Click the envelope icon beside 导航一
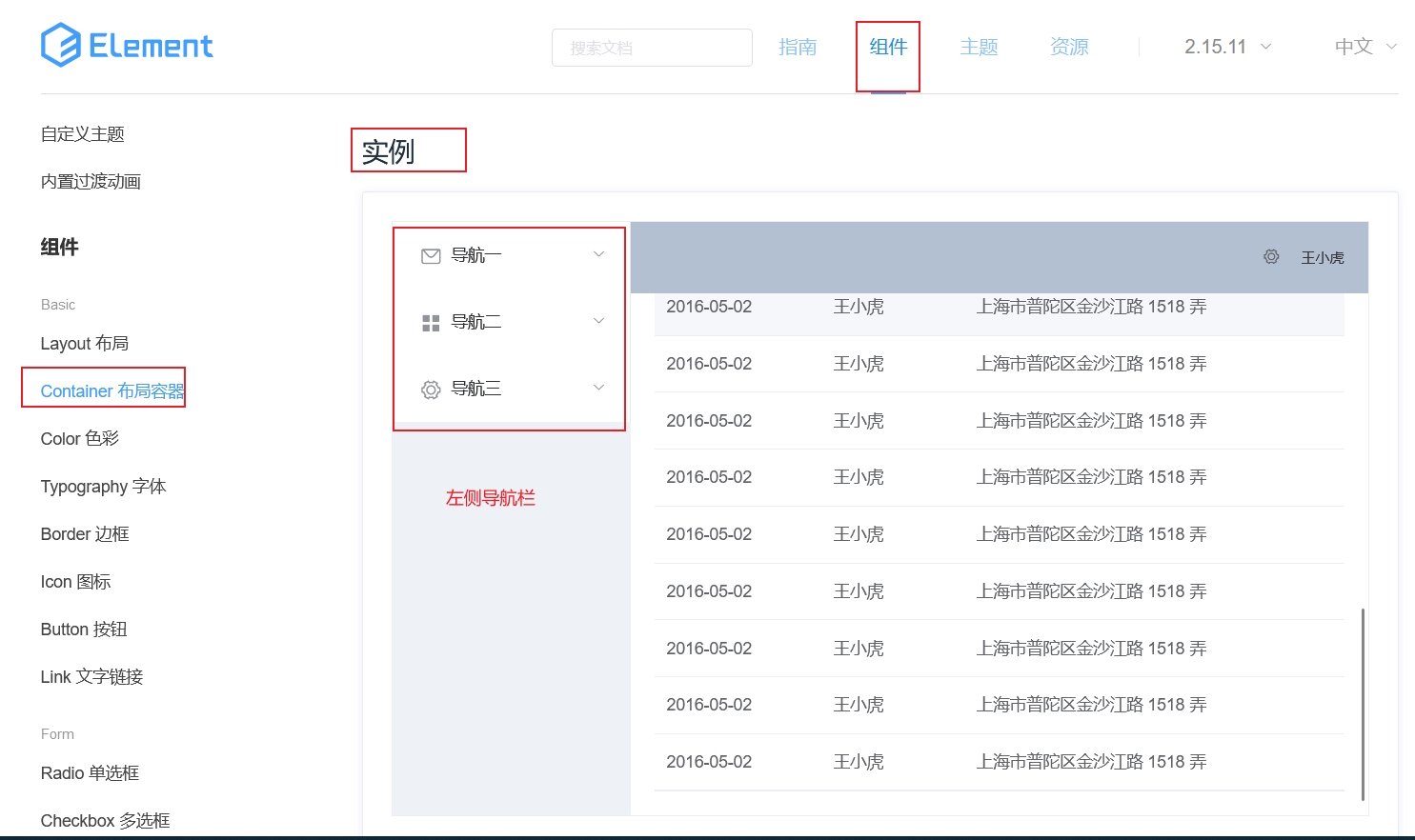 [x=431, y=255]
